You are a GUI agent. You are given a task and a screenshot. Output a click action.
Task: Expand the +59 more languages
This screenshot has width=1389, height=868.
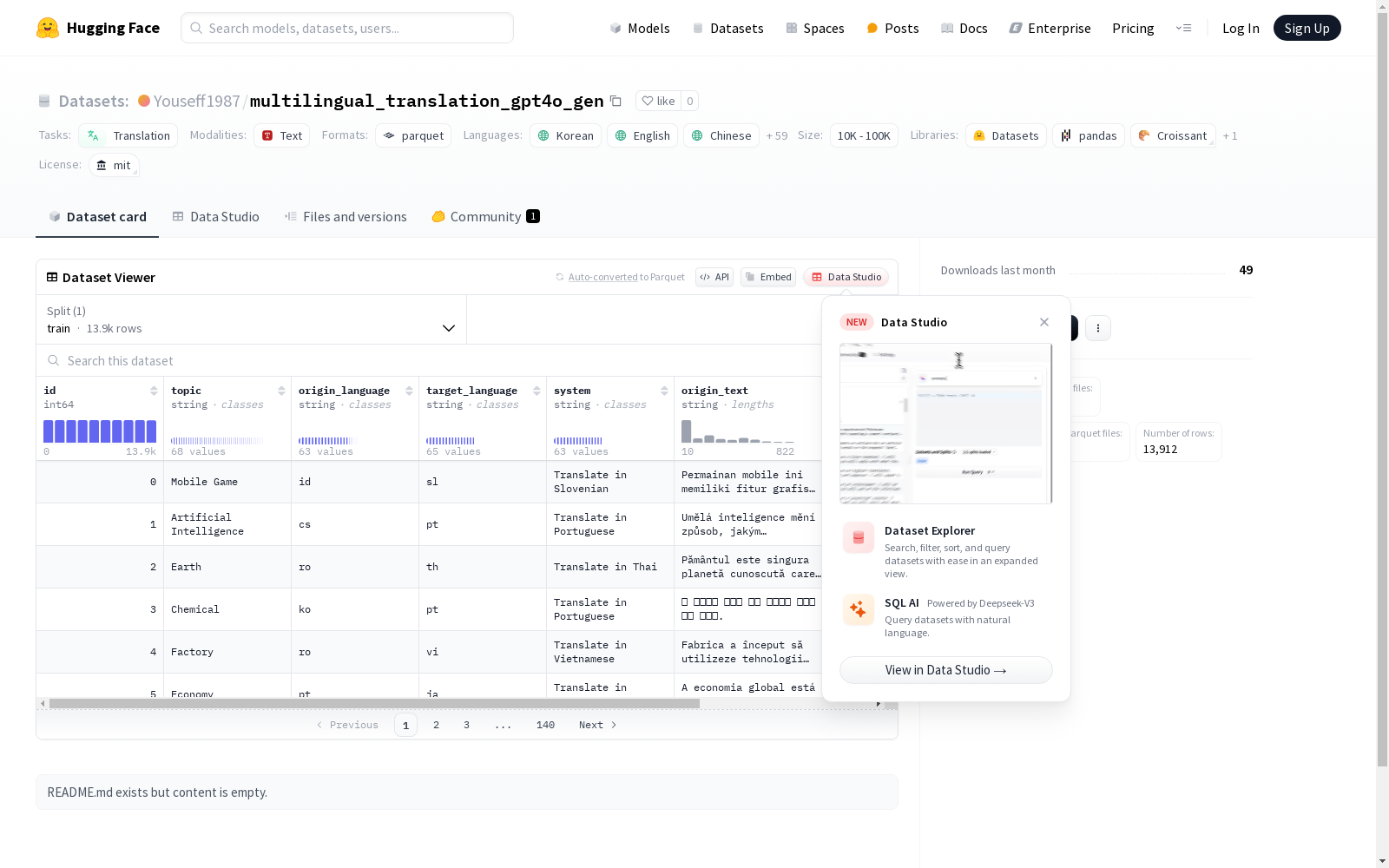point(777,135)
